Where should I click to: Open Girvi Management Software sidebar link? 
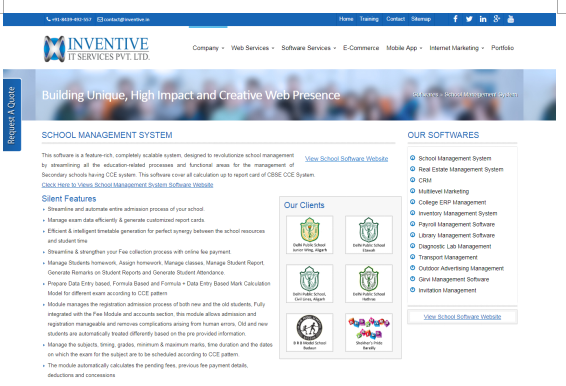[x=454, y=279]
